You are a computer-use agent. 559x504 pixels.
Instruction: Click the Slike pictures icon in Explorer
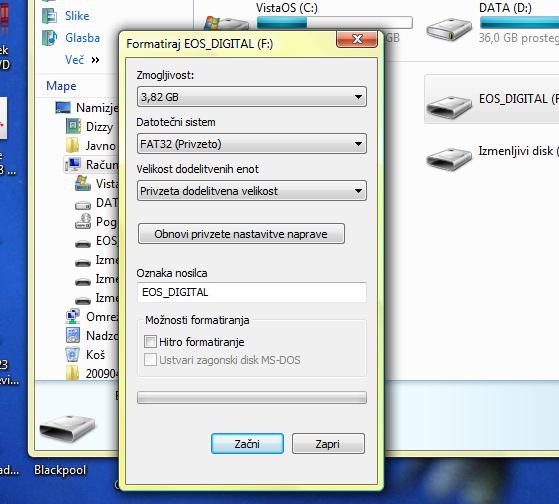click(x=49, y=15)
